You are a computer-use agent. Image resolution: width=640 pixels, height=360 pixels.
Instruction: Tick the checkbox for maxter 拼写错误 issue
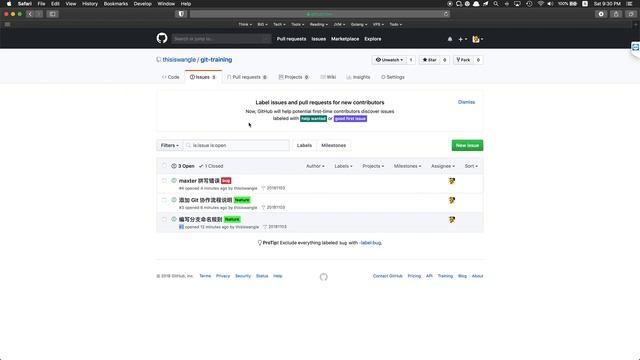(x=164, y=180)
